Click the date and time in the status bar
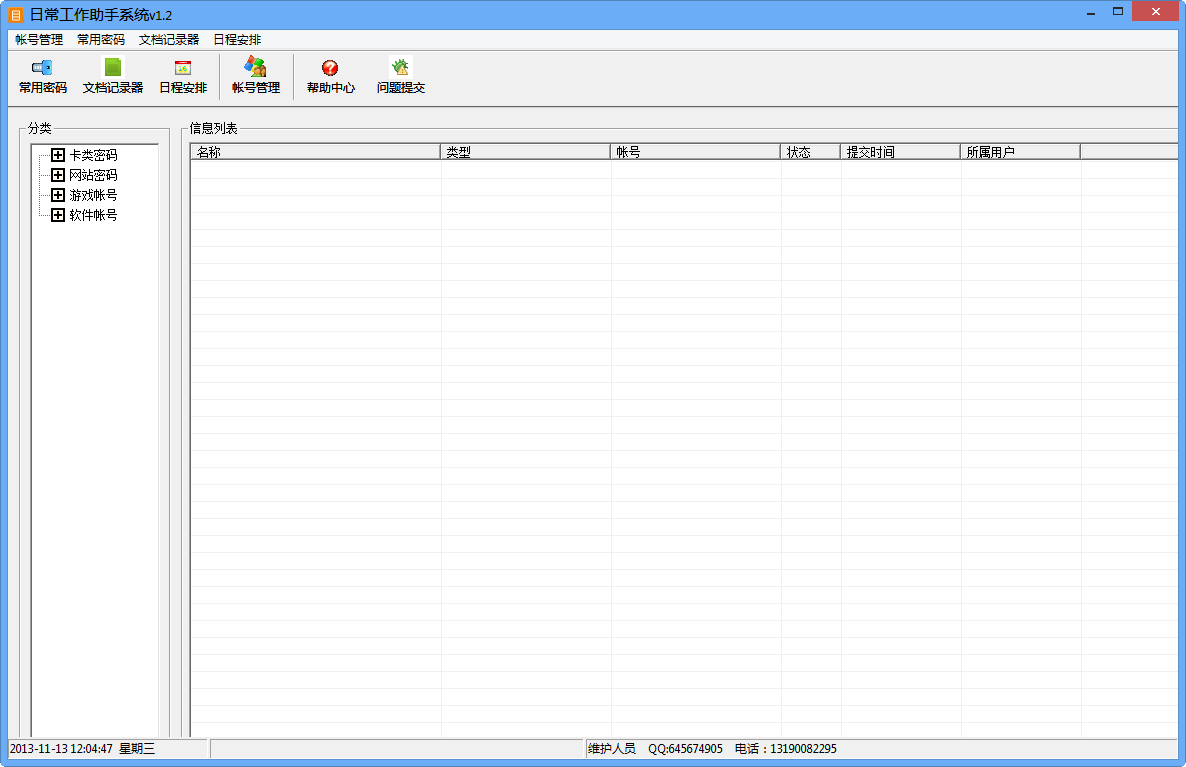The image size is (1186, 767). 82,749
